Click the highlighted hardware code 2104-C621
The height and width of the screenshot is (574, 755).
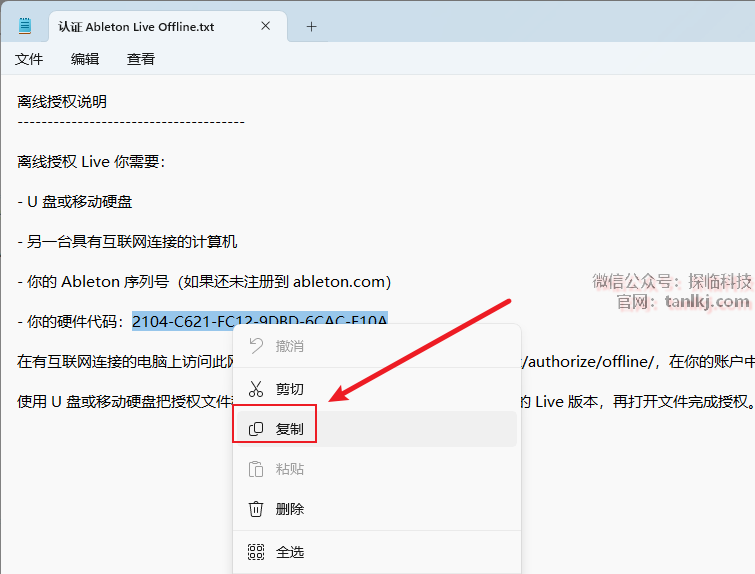click(260, 321)
